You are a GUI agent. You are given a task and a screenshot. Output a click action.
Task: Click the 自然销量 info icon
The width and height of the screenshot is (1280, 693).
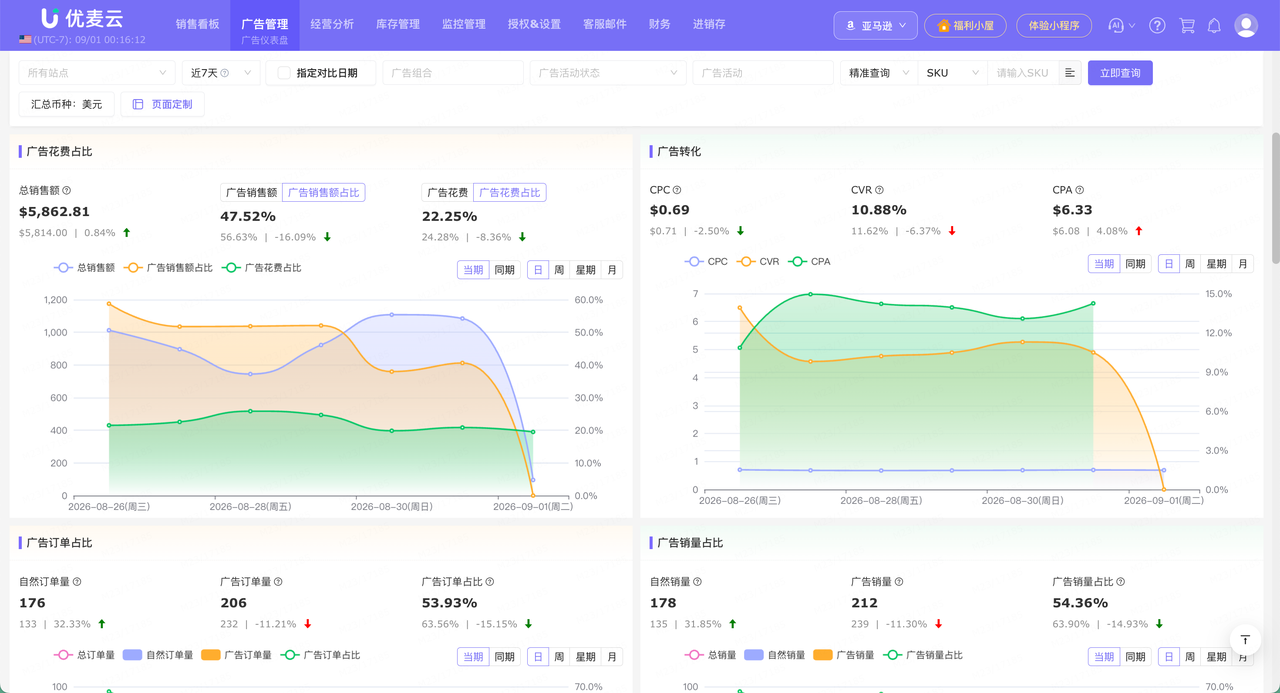click(x=697, y=581)
